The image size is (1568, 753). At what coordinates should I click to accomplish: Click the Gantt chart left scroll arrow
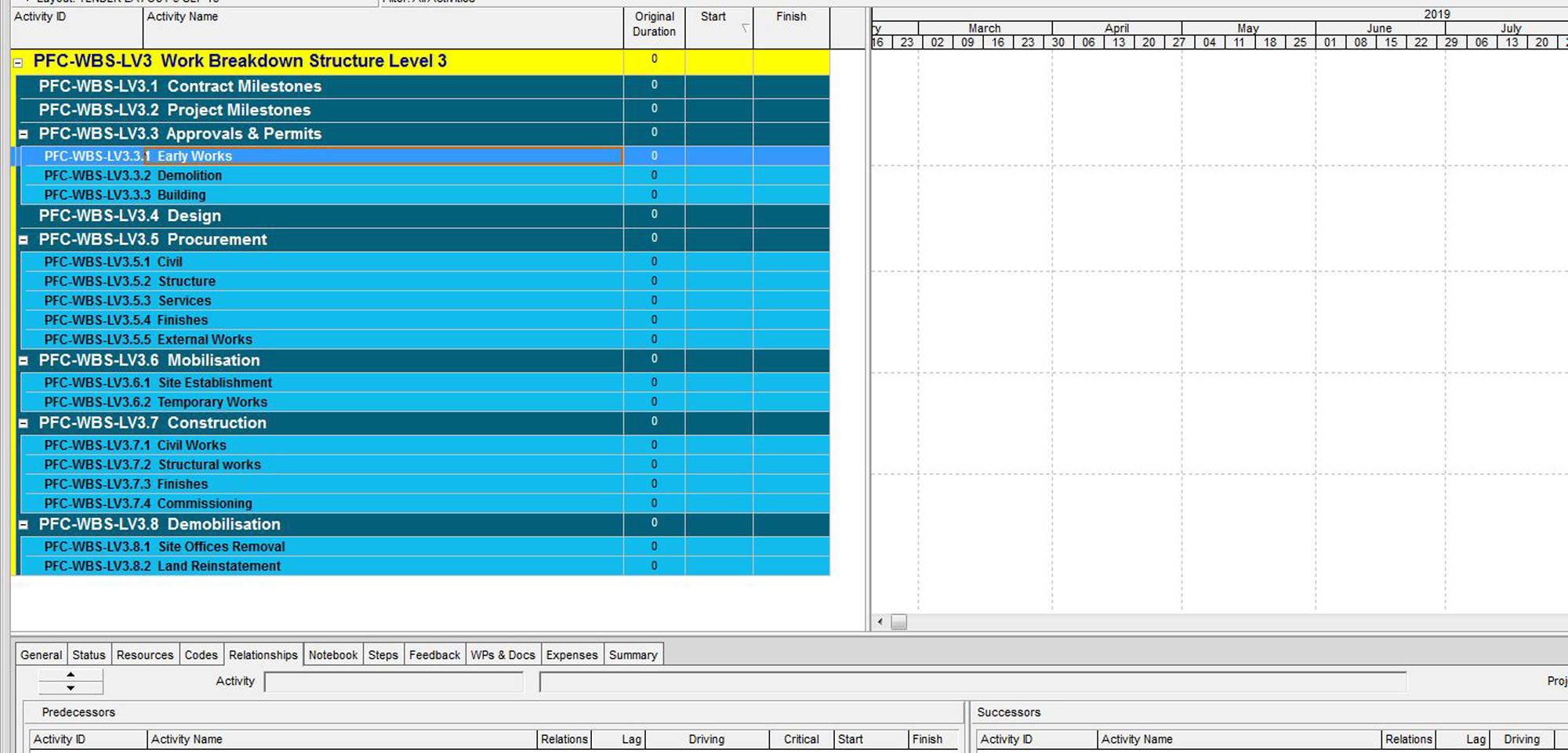(x=880, y=621)
